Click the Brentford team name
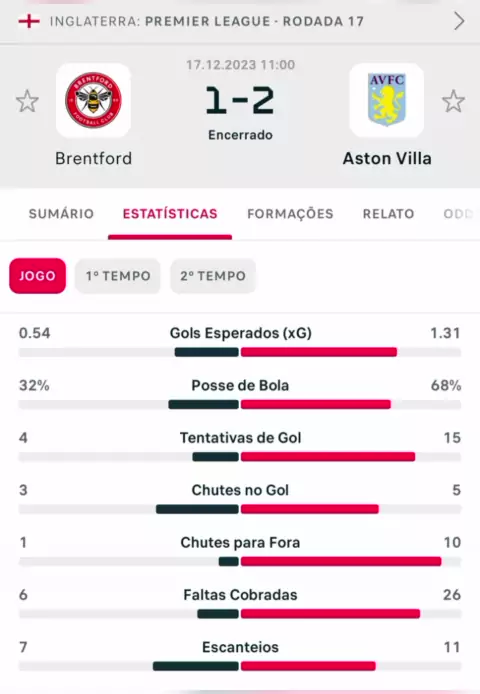Screen dimensions: 480x694 click(93, 158)
